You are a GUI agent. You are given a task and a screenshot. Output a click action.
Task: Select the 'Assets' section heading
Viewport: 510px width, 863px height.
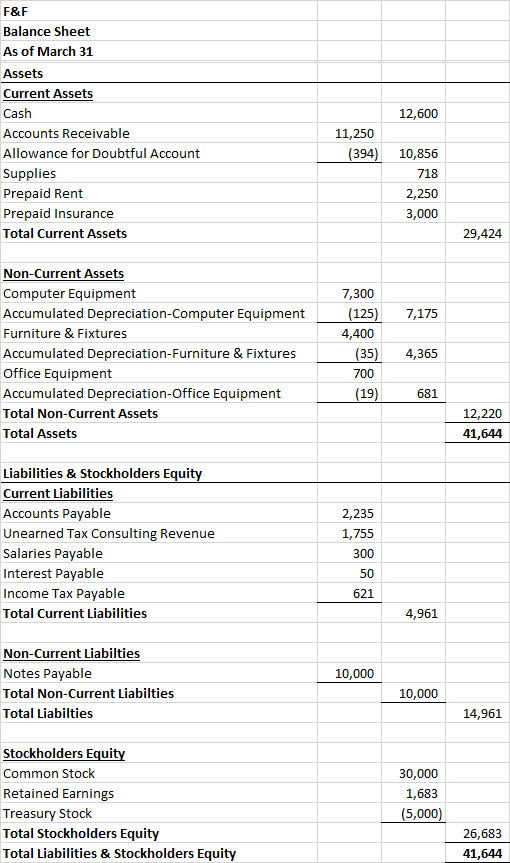click(x=23, y=74)
